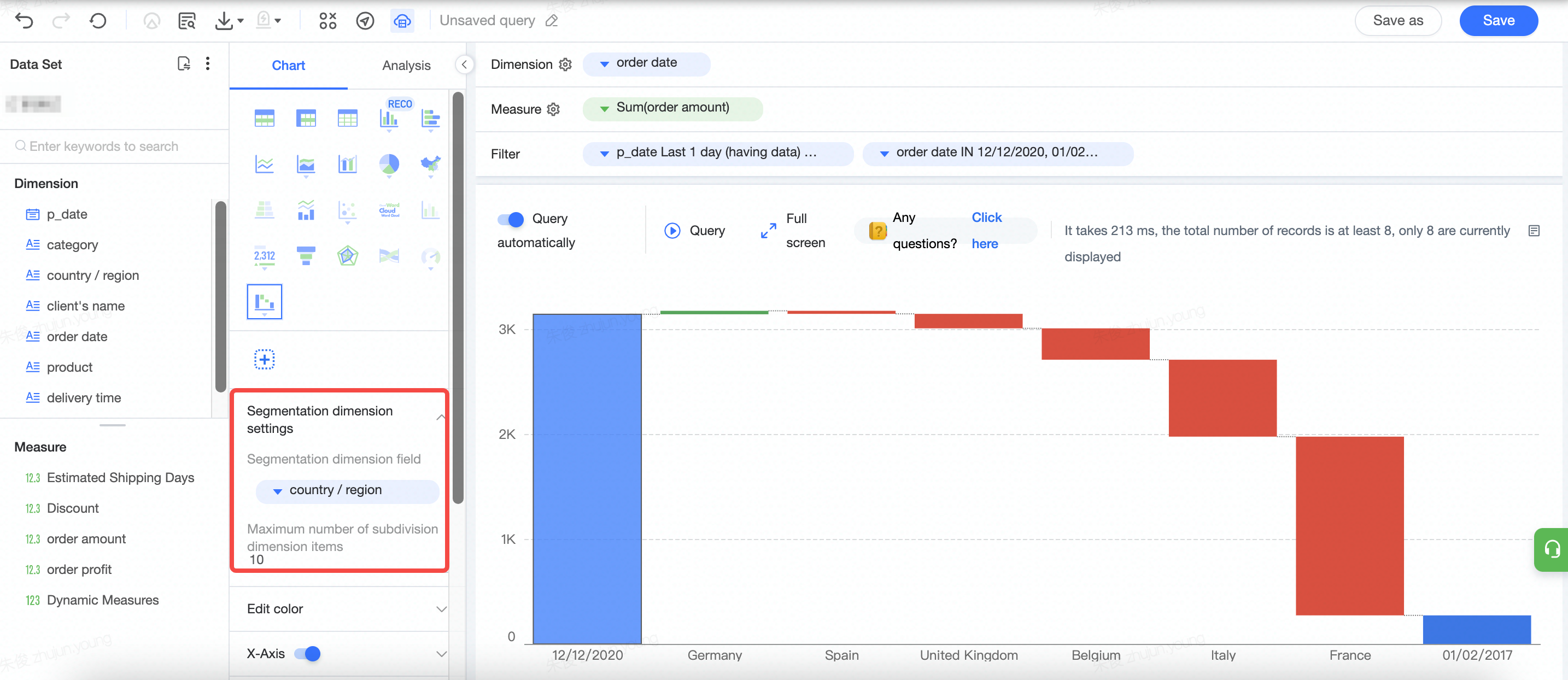Toggle Query automatically switch

click(510, 219)
